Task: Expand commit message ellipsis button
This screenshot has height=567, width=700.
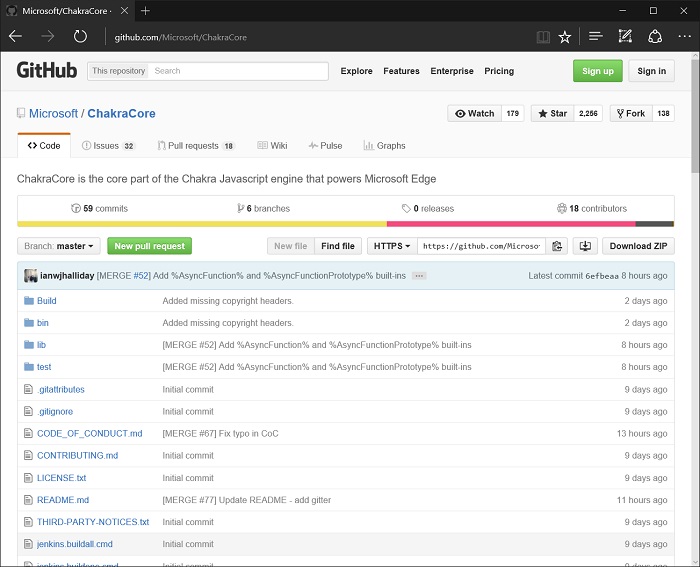Action: point(419,275)
